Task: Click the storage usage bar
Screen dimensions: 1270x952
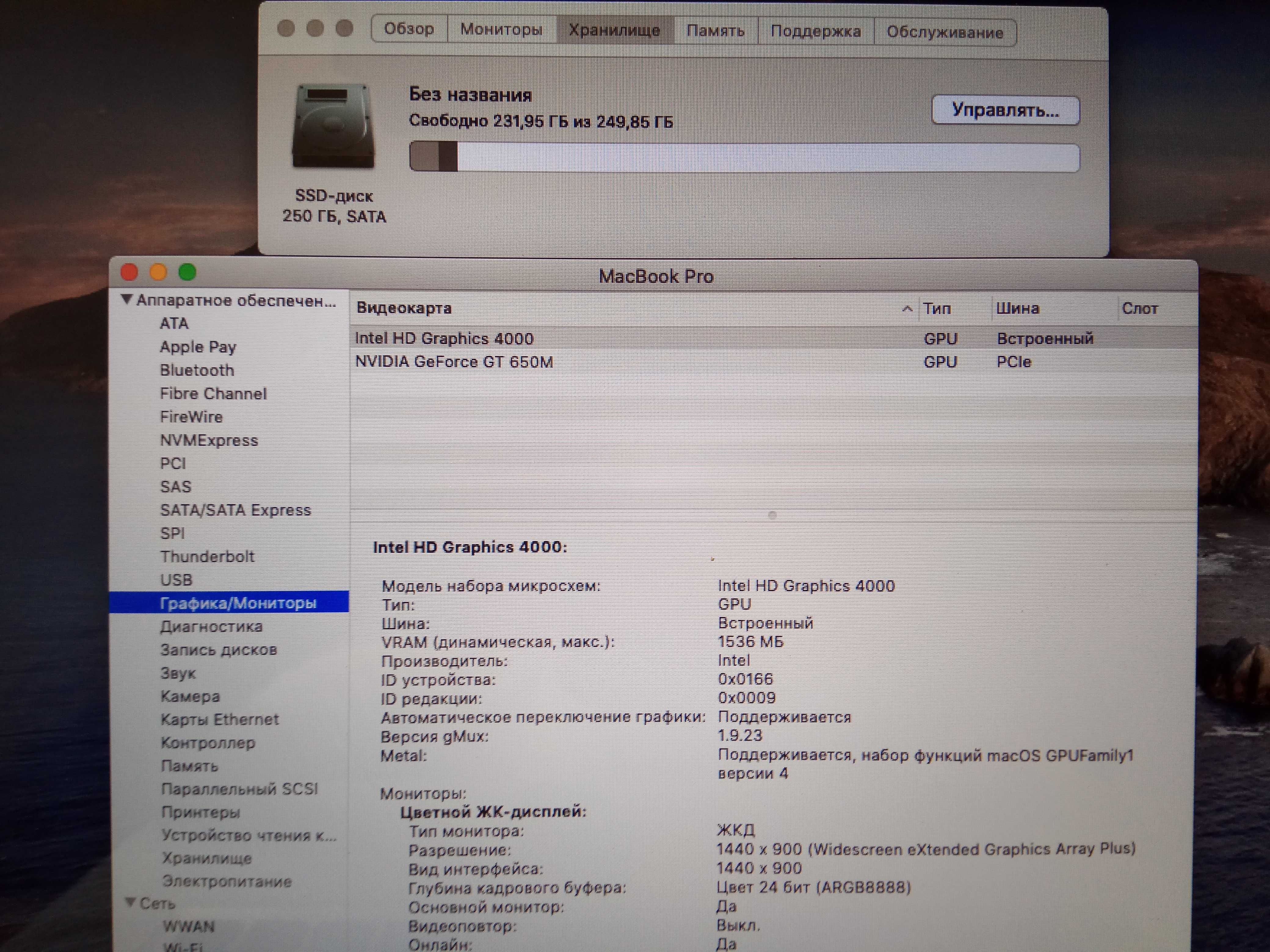Action: tap(744, 157)
